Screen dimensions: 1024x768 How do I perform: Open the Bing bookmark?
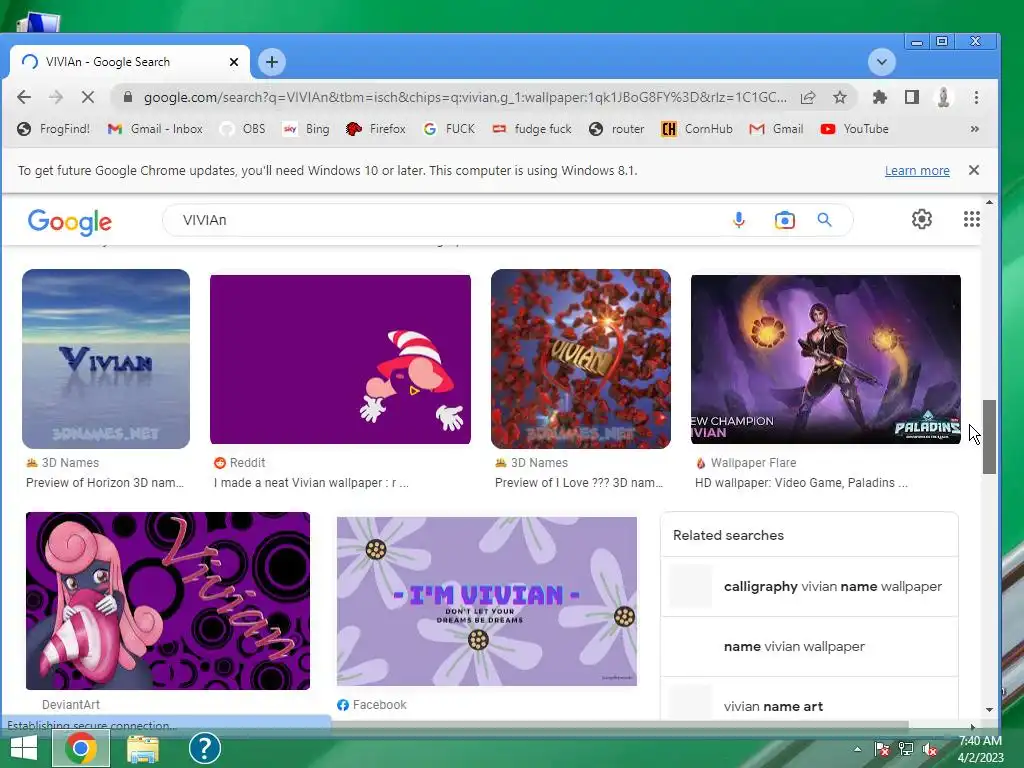pos(306,129)
